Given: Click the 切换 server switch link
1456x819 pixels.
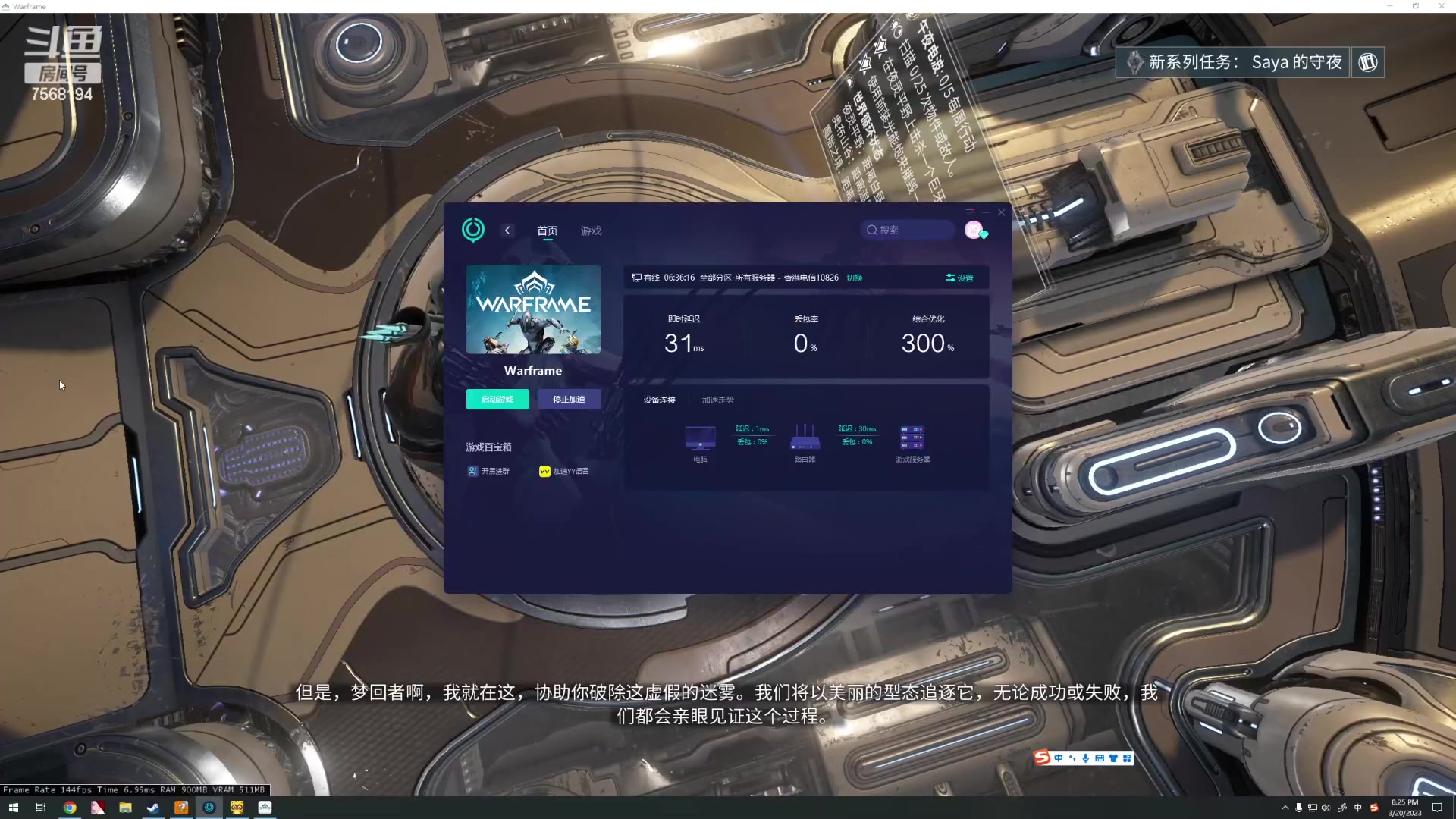Looking at the screenshot, I should point(855,278).
